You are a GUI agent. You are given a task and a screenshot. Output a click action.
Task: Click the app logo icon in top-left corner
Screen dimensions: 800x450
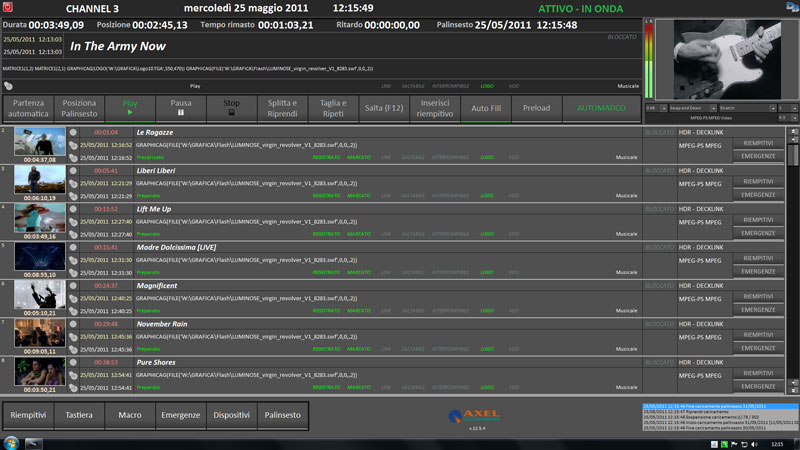coord(8,8)
